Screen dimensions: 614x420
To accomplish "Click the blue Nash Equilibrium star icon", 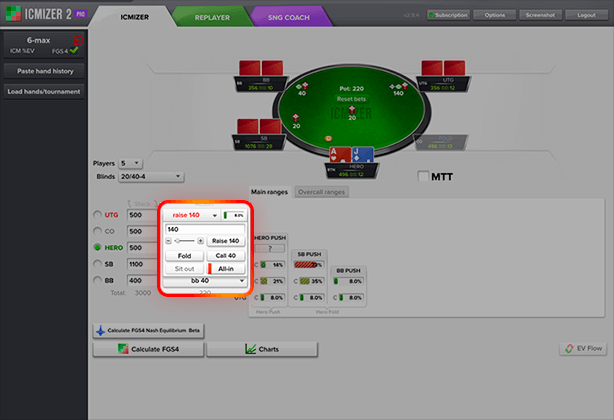I will (x=101, y=330).
